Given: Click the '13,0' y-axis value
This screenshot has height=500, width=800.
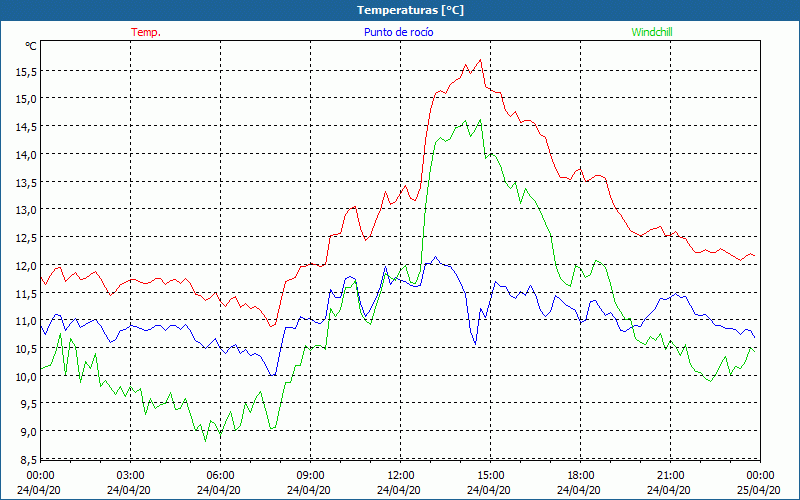Looking at the screenshot, I should 26,211.
